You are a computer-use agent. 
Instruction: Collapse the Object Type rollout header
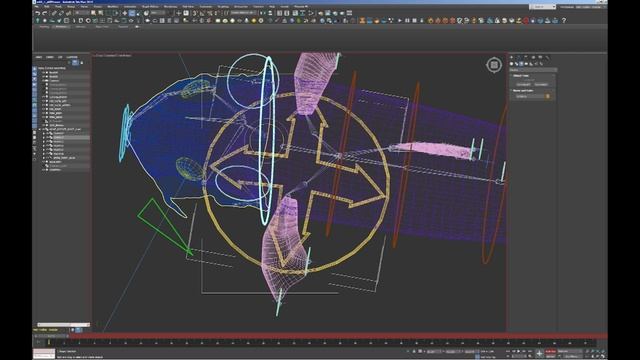click(532, 76)
